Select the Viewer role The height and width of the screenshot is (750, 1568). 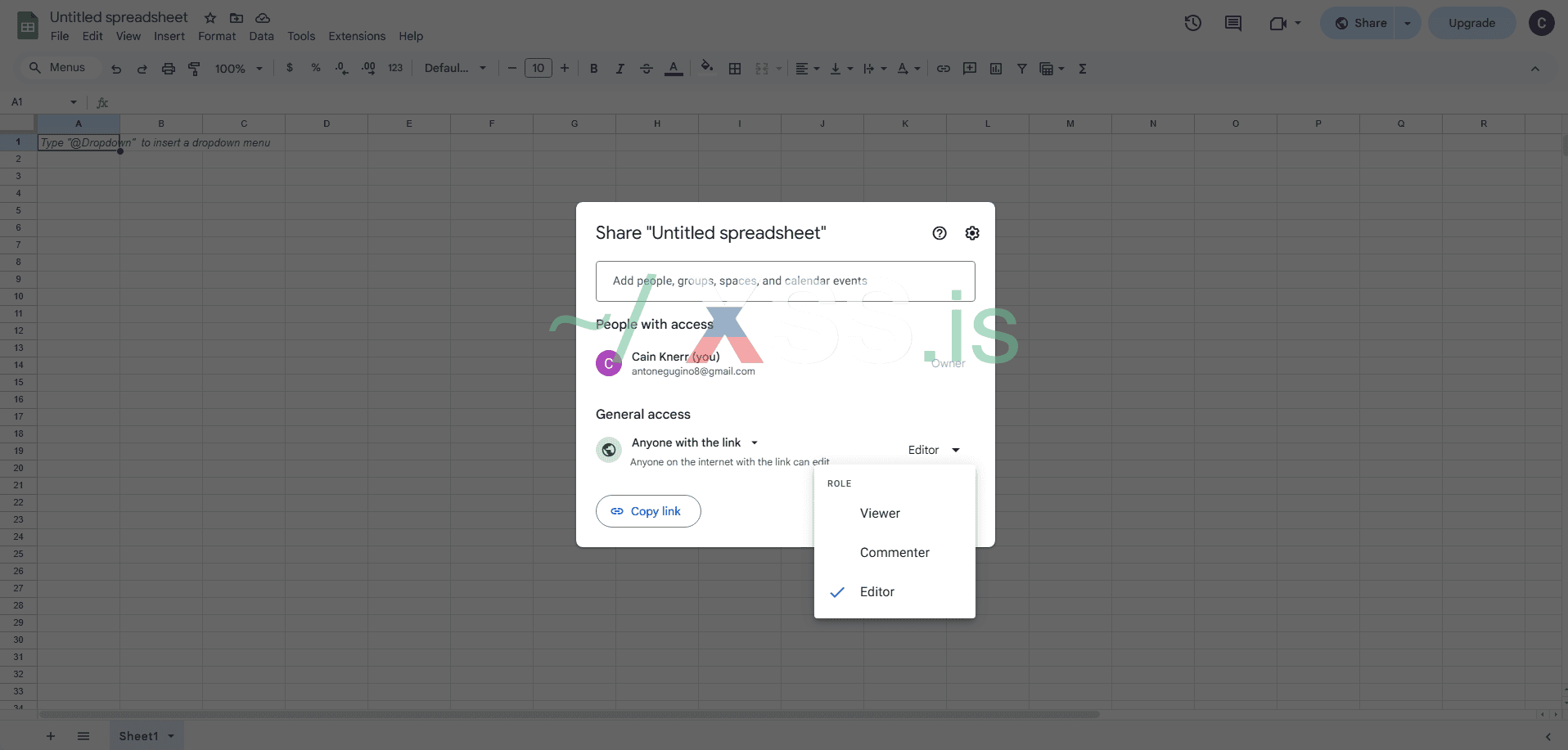tap(894, 514)
